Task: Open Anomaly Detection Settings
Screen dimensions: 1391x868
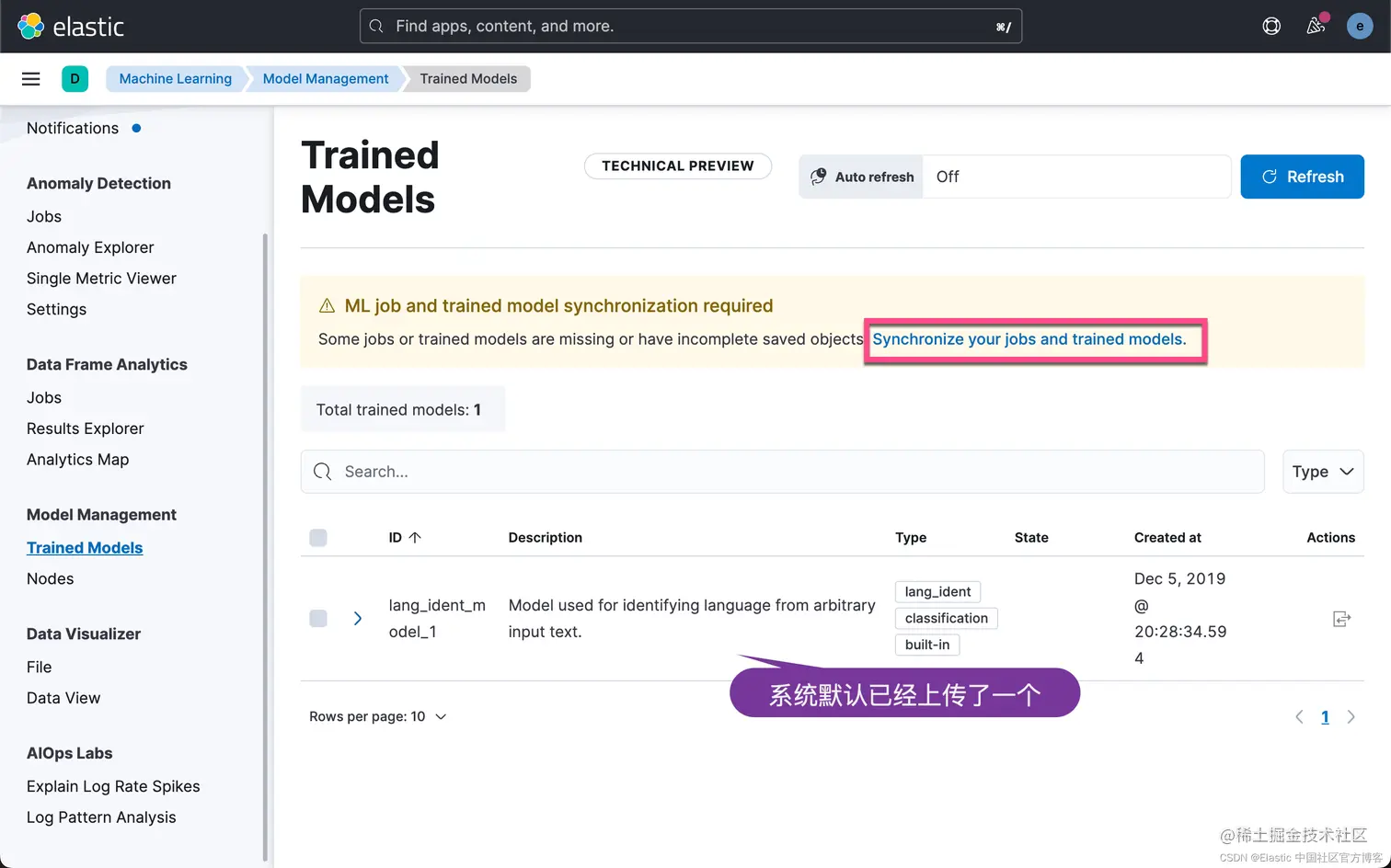Action: [56, 310]
